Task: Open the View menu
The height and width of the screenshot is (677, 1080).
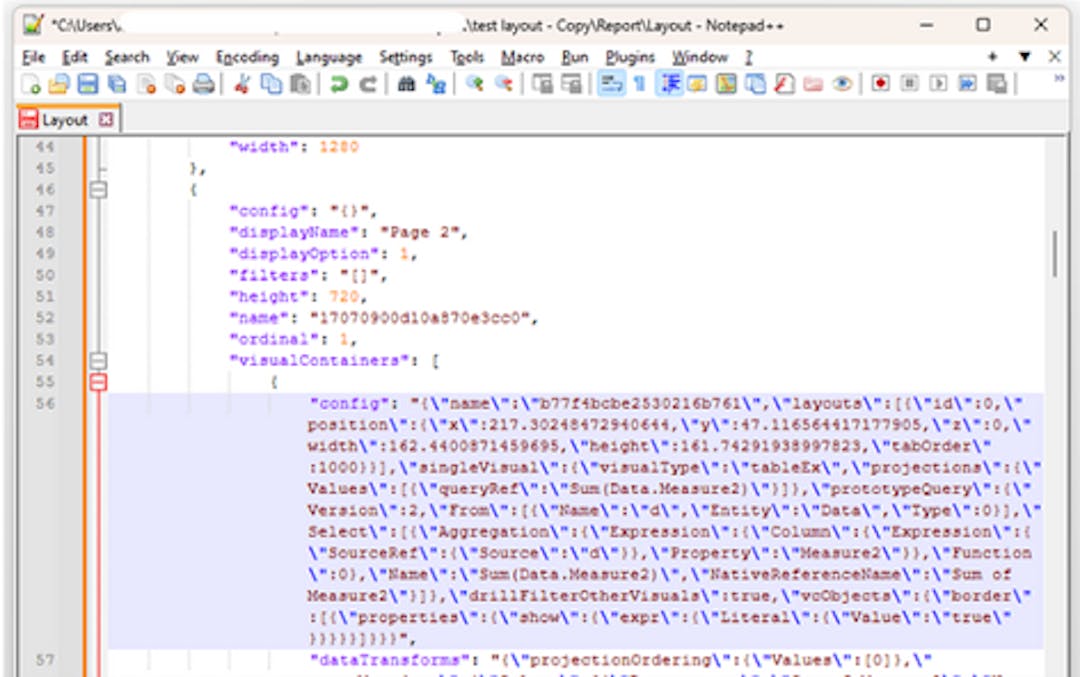Action: coord(183,57)
